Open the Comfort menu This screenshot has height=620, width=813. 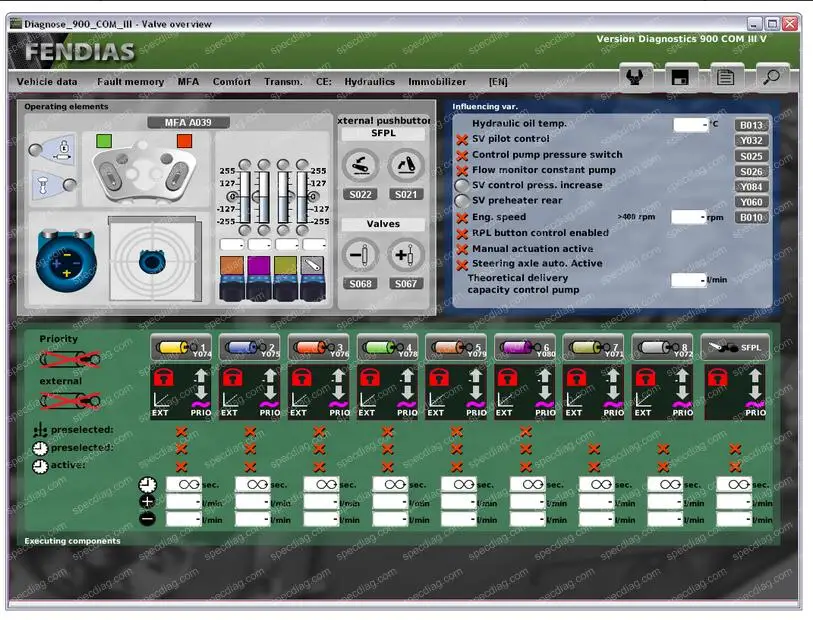point(231,81)
